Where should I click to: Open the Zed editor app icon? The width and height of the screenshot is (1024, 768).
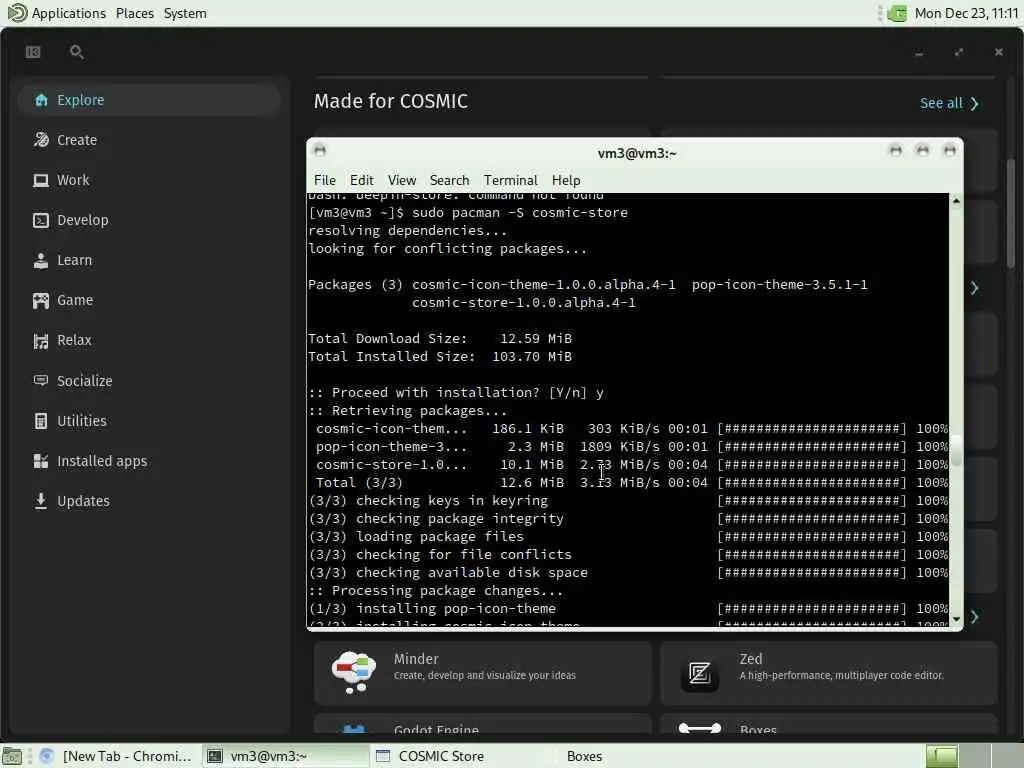[x=699, y=673]
